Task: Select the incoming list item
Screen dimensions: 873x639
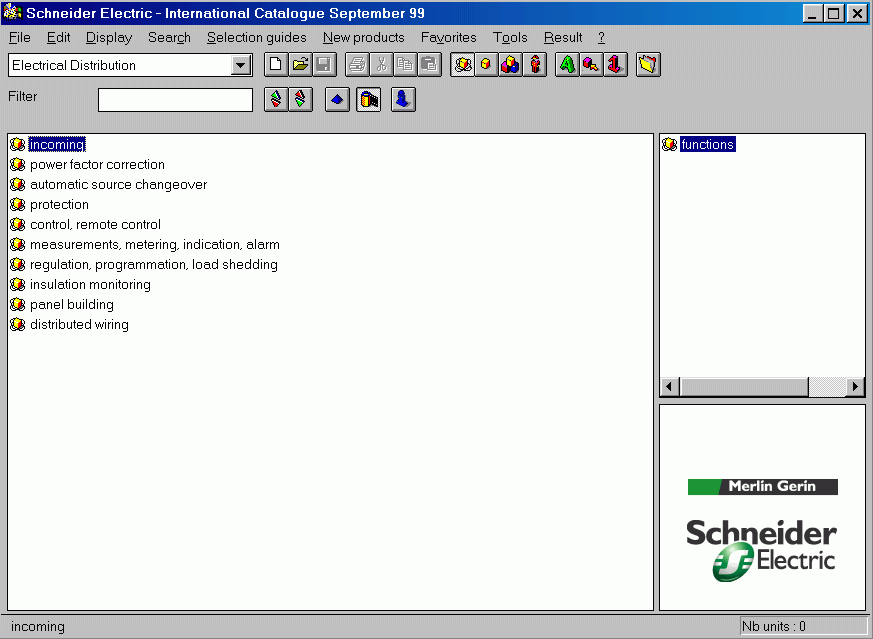Action: tap(57, 145)
